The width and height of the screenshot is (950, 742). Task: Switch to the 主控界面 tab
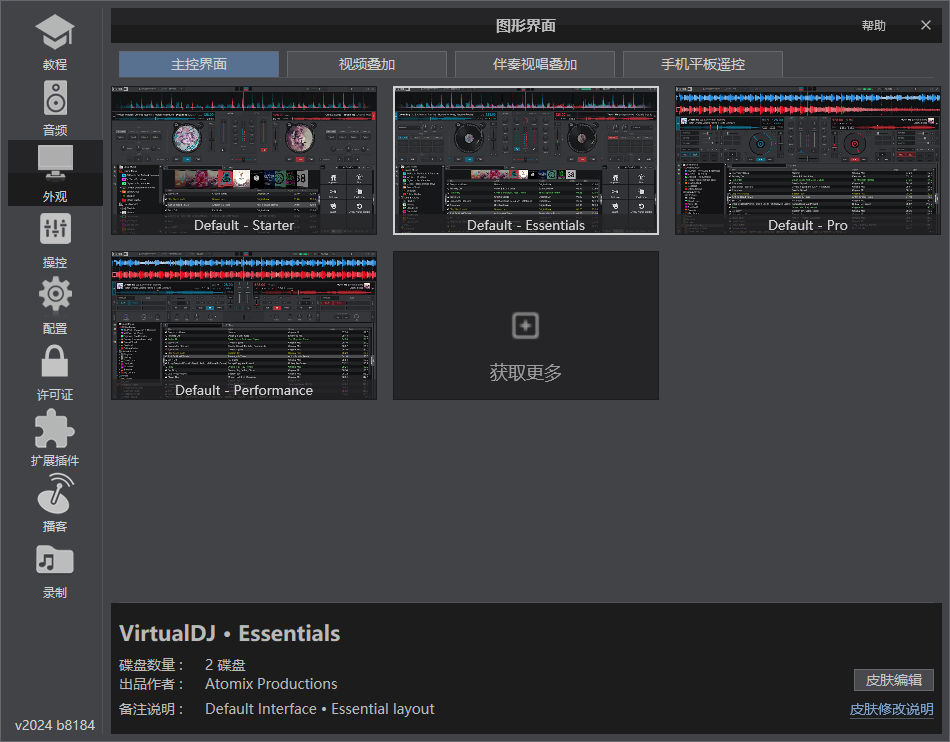point(199,64)
